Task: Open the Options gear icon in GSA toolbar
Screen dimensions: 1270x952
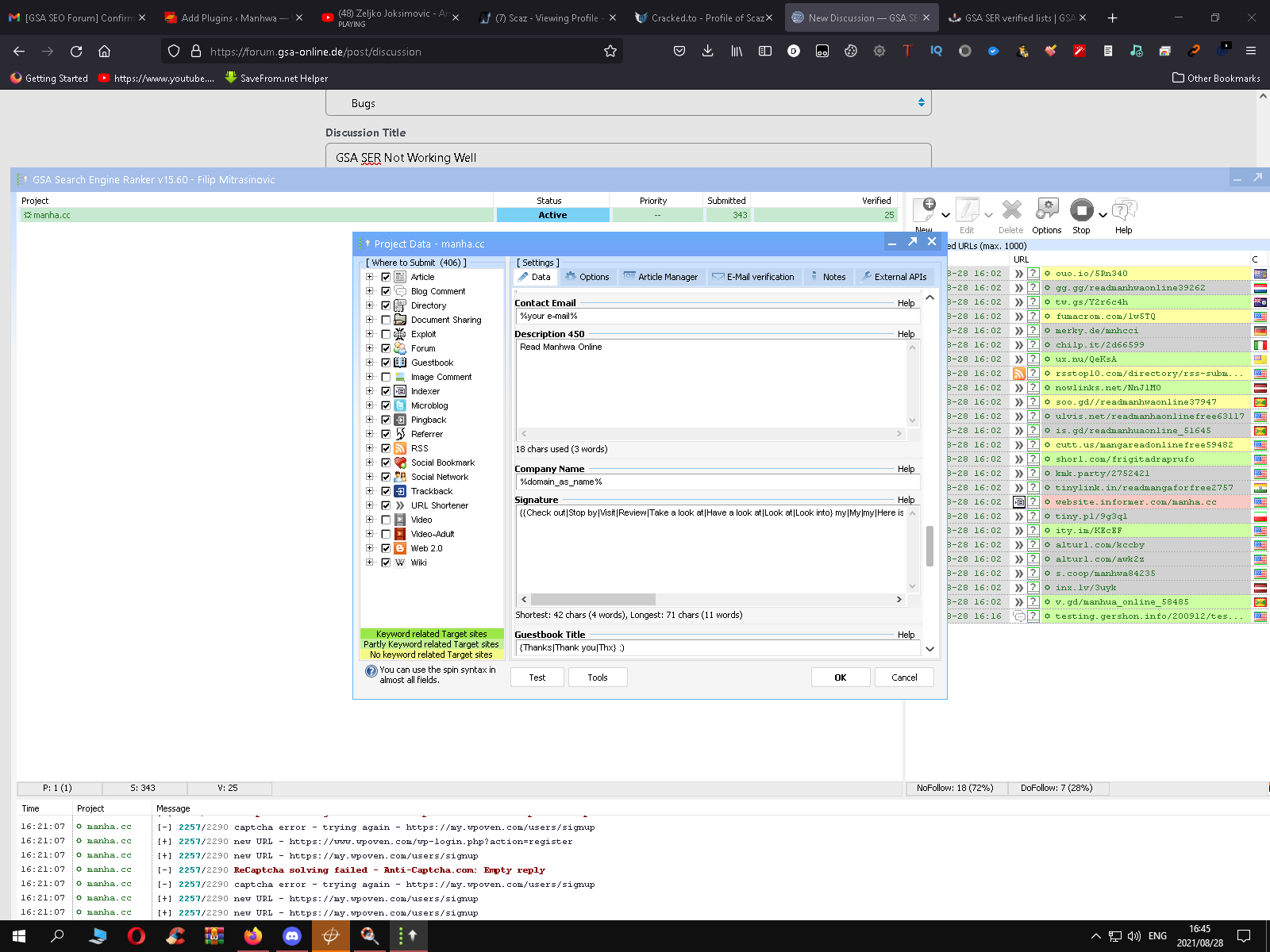Action: [x=1047, y=209]
